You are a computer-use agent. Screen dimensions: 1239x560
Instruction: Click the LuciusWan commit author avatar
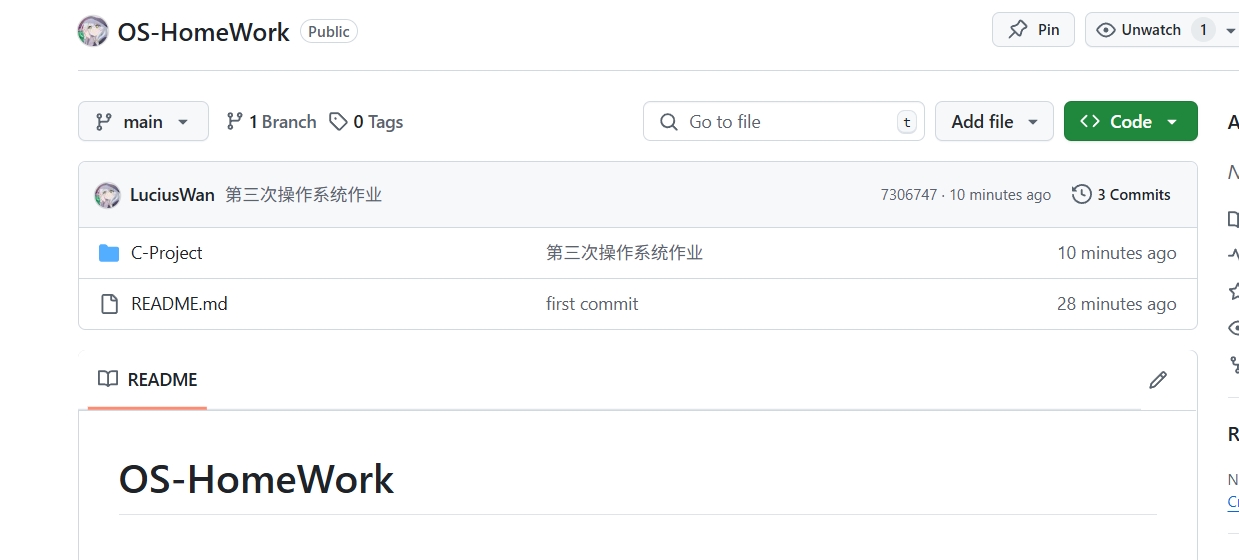(107, 195)
